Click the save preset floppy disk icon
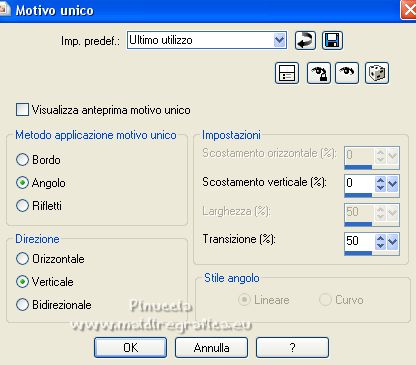The image size is (416, 365). tap(332, 41)
